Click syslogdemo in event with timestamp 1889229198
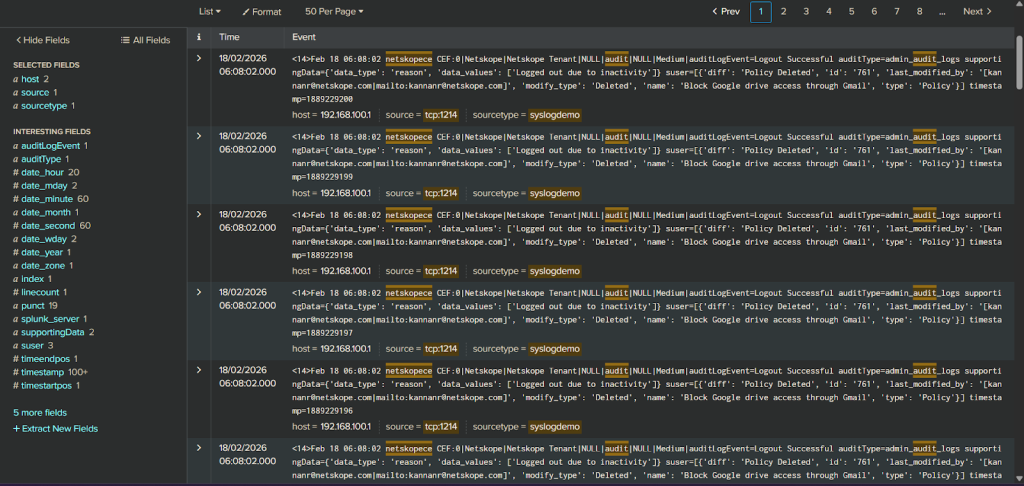Image resolution: width=1024 pixels, height=486 pixels. click(554, 271)
